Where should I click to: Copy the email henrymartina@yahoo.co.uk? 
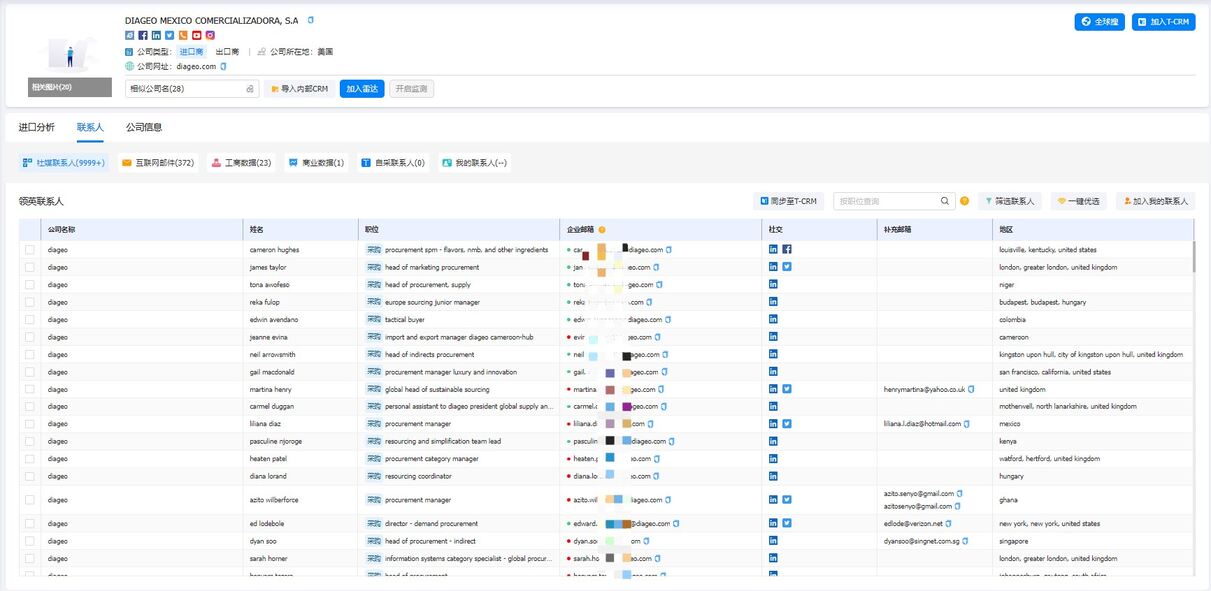(973, 389)
